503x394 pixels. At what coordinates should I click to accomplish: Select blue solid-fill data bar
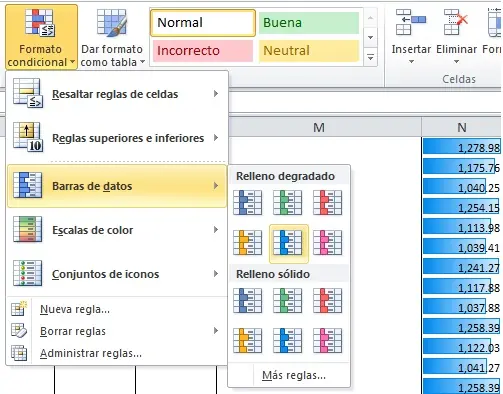click(x=248, y=301)
